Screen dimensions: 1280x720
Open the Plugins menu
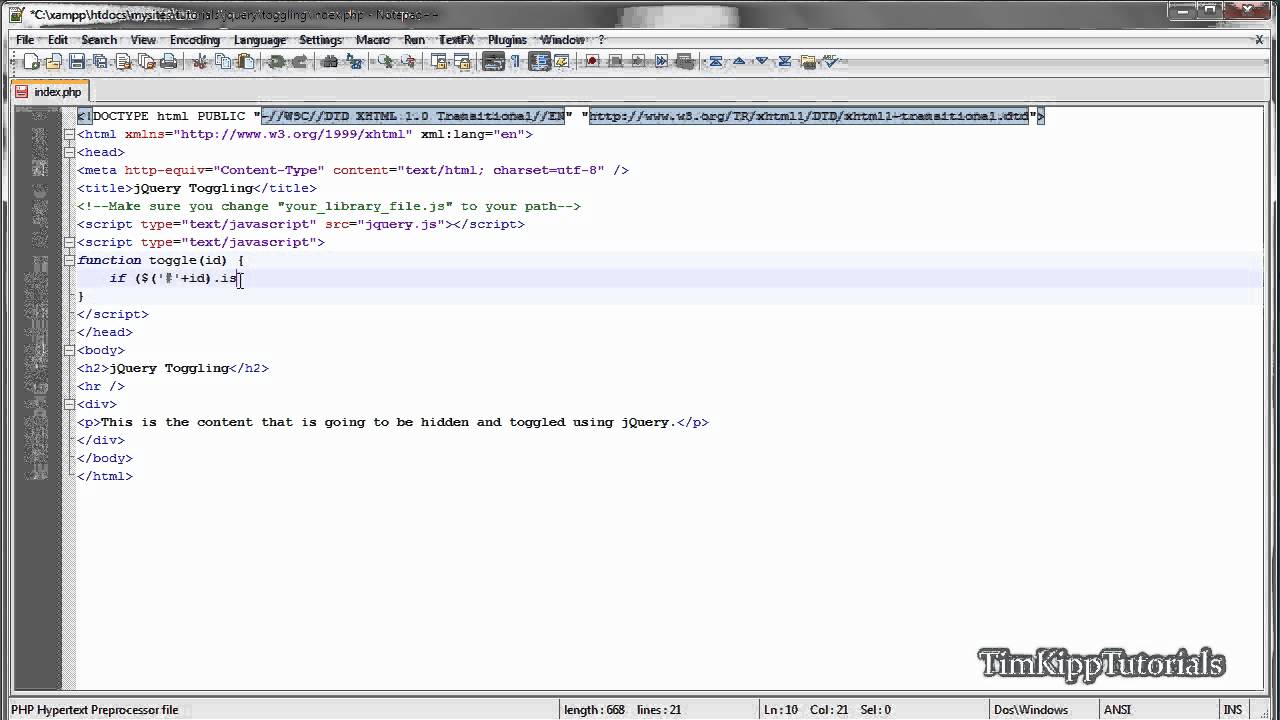point(507,40)
